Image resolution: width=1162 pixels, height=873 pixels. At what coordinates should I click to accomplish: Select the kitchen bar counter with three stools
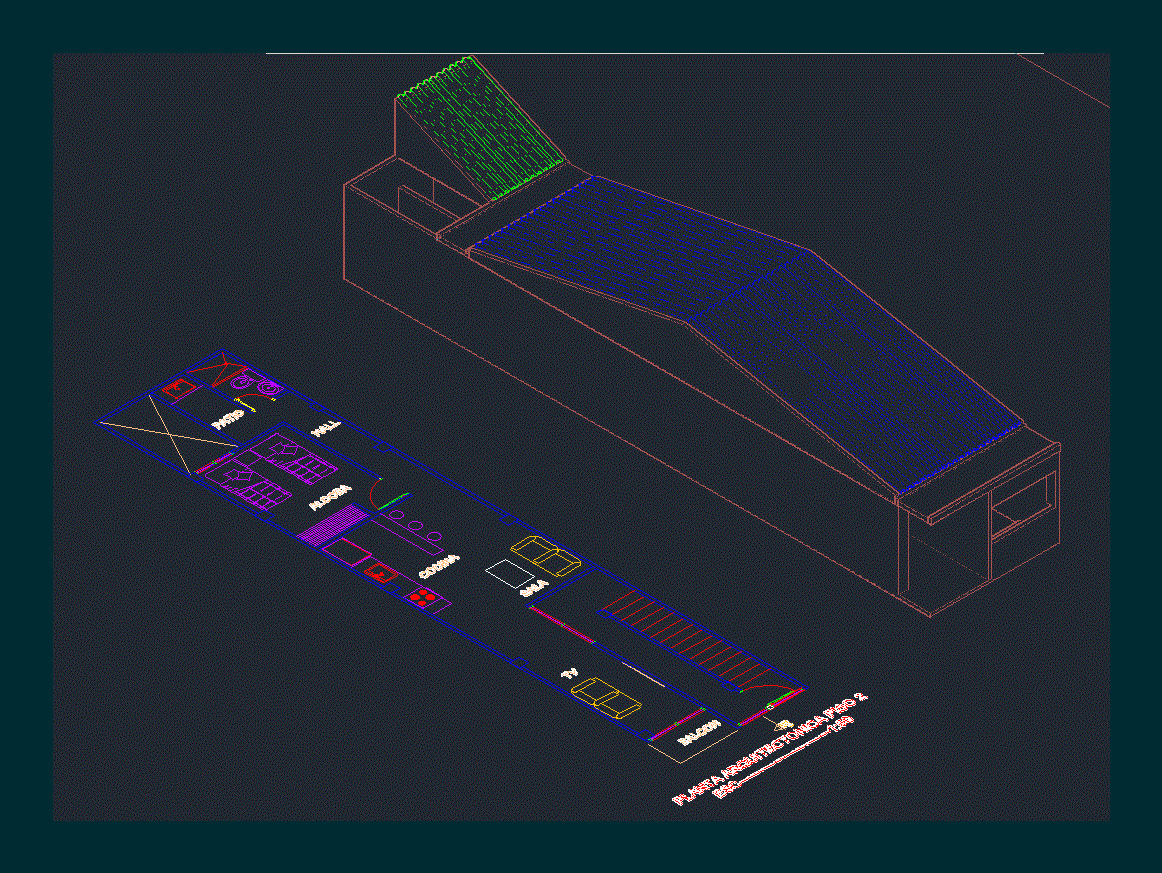pyautogui.click(x=409, y=531)
